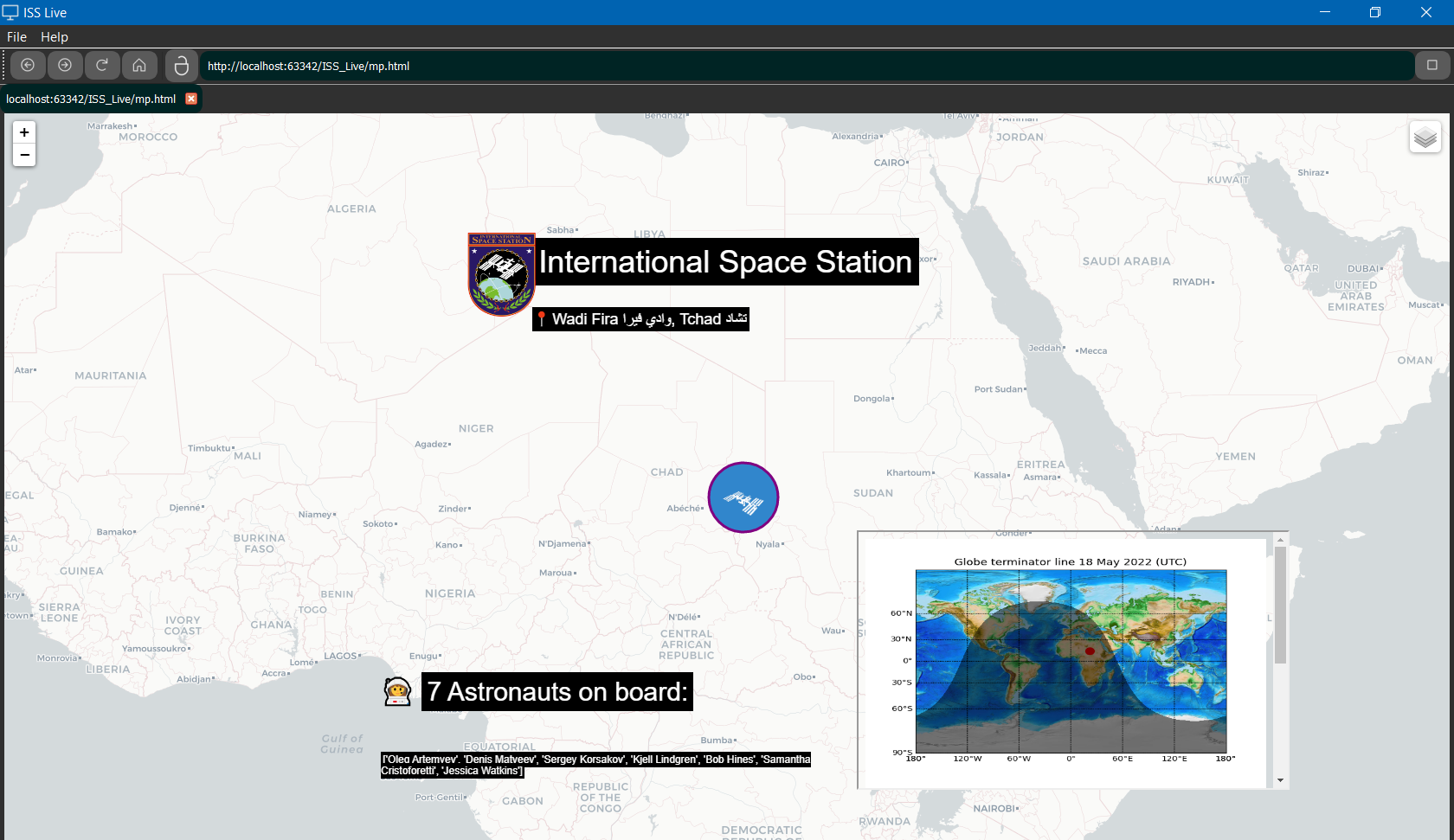
Task: Click the astronaut emoji icon
Action: [x=397, y=691]
